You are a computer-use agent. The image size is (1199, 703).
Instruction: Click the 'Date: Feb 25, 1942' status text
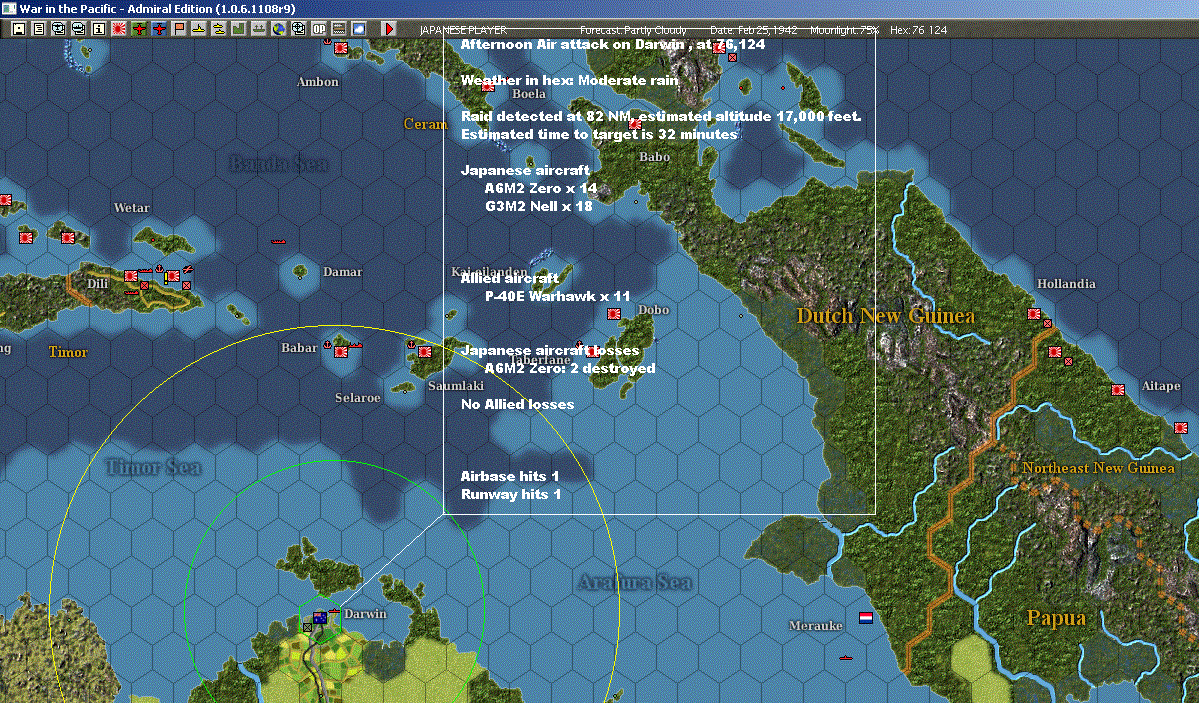click(x=753, y=30)
